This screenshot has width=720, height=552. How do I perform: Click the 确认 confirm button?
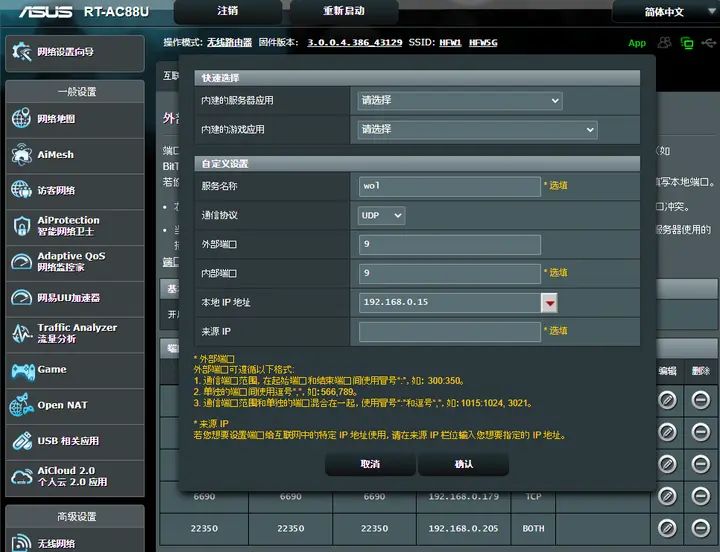coord(463,464)
